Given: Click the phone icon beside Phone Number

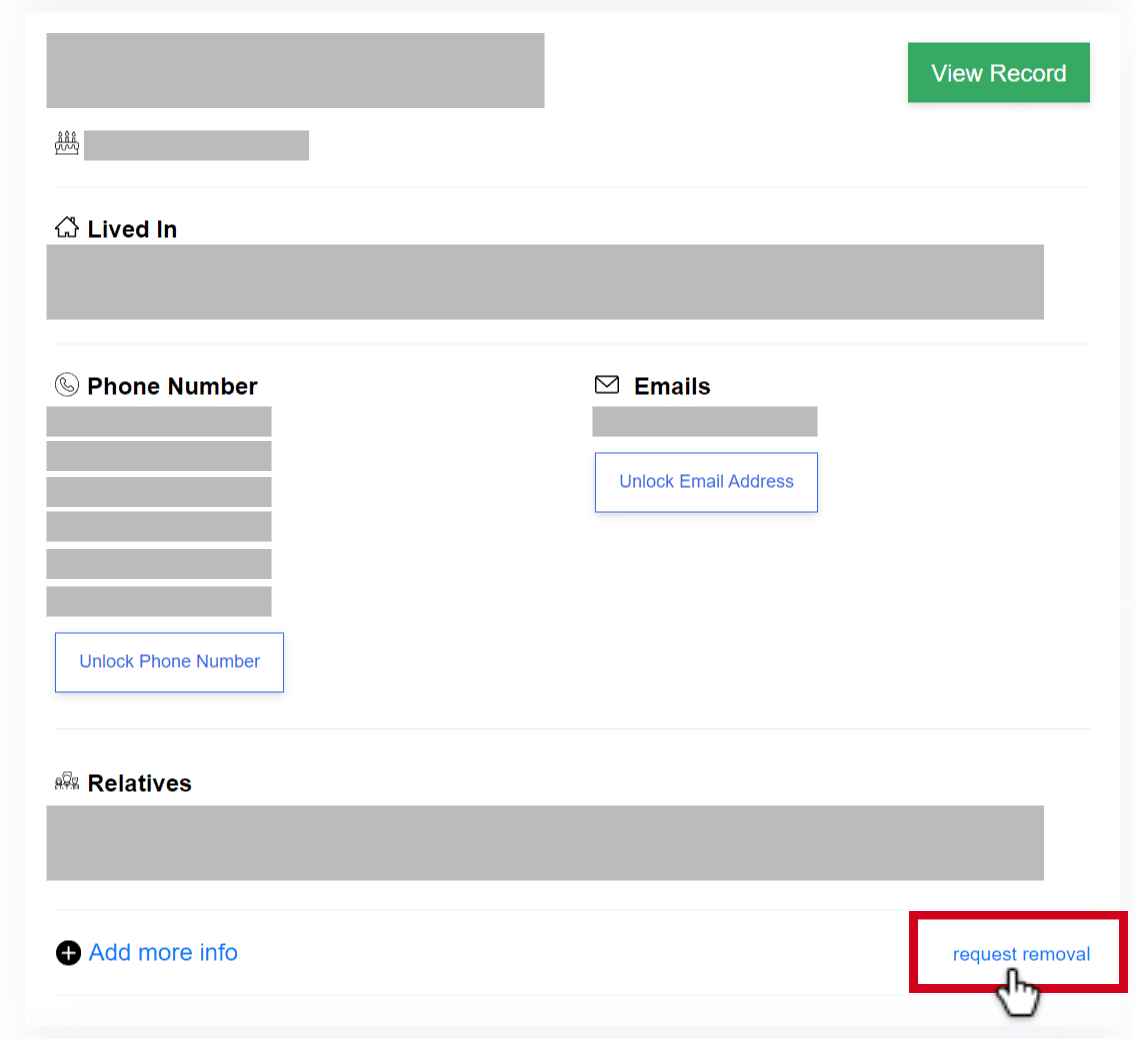Looking at the screenshot, I should [67, 384].
